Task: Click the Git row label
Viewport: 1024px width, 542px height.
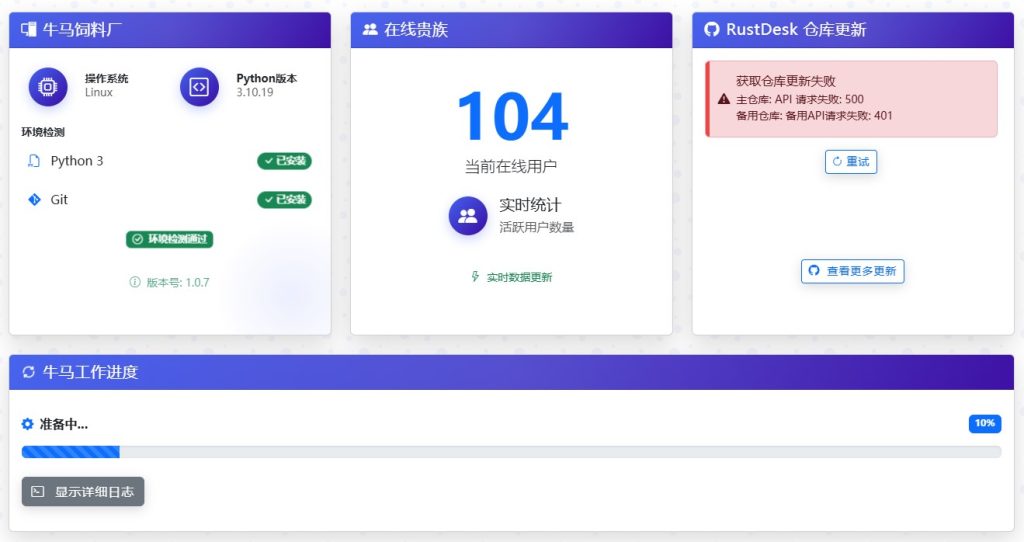Action: coord(59,200)
